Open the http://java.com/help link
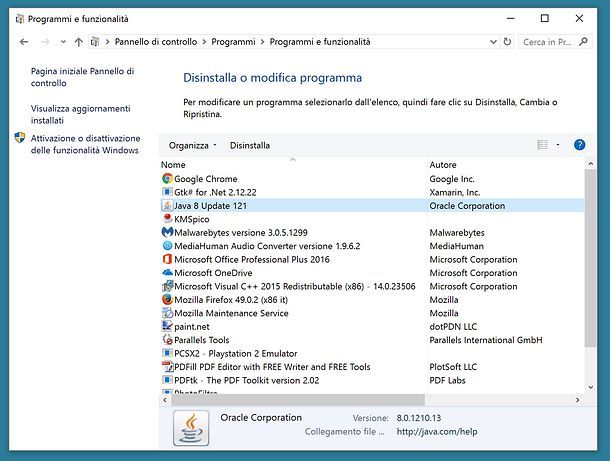 tap(437, 431)
